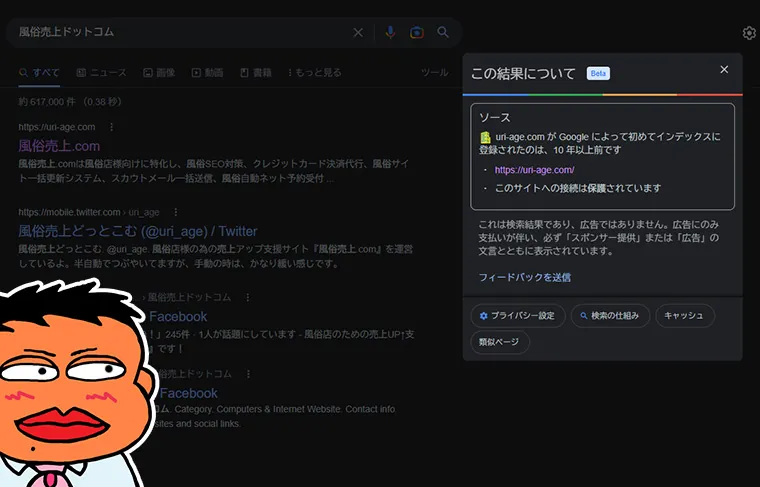
Task: Open the 類似ページ button
Action: point(499,342)
